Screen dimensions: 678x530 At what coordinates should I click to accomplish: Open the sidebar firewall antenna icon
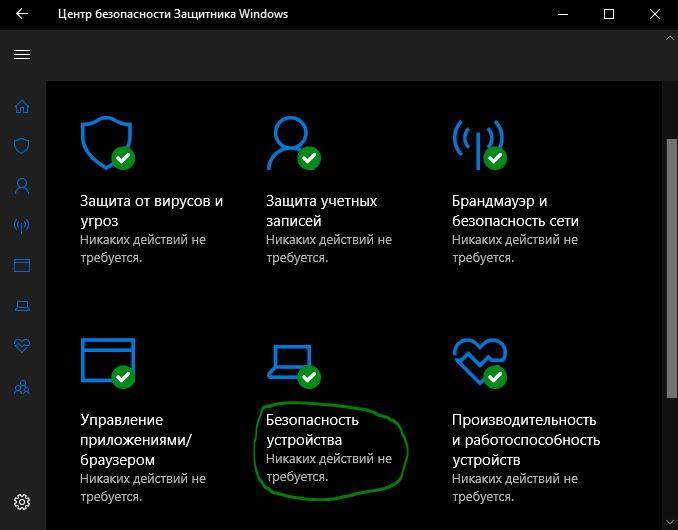22,225
